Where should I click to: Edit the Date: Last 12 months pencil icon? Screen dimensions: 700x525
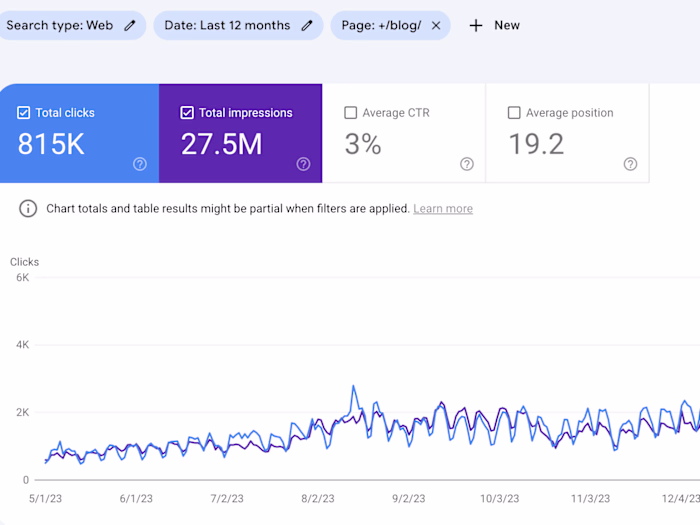307,25
